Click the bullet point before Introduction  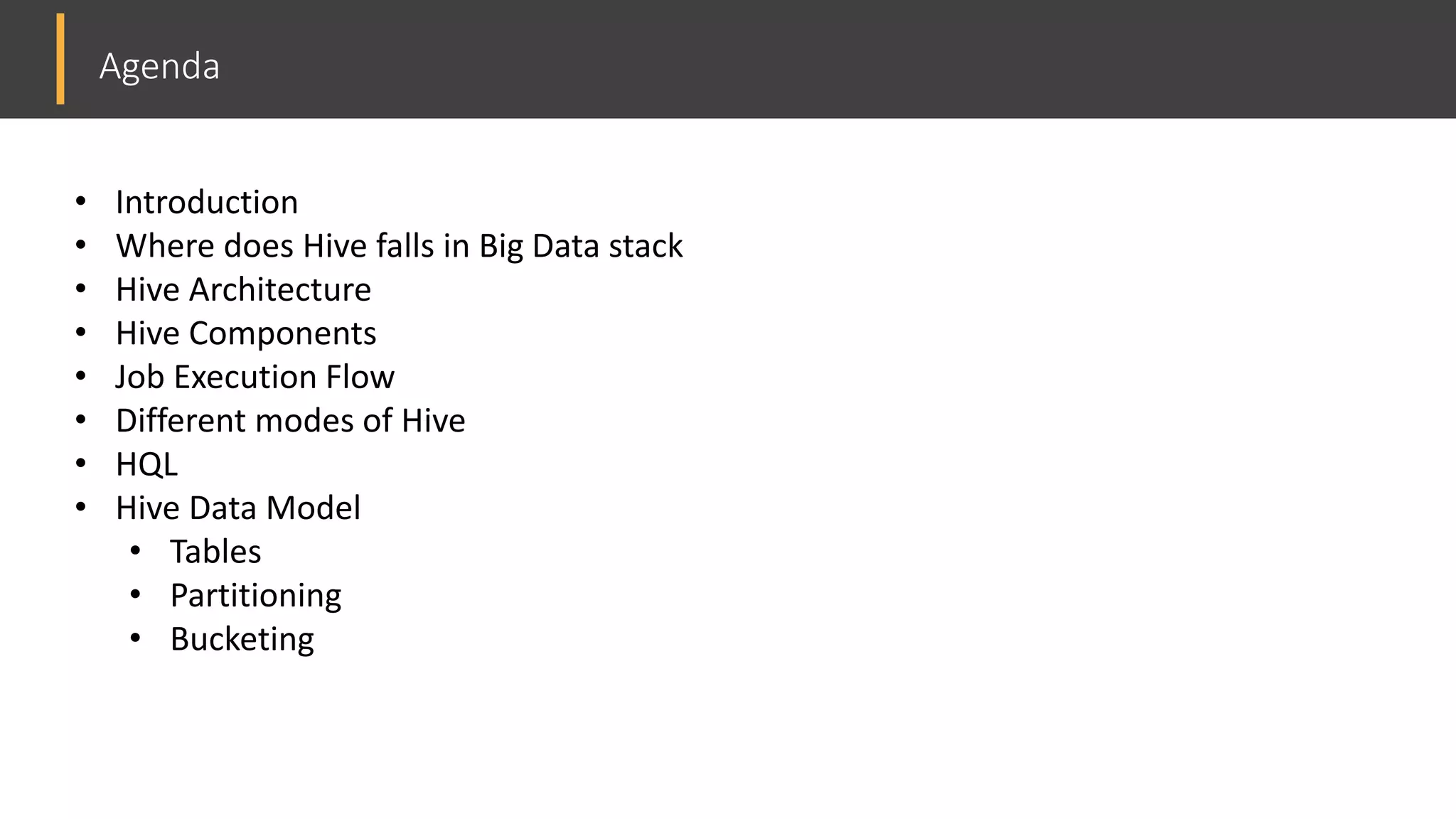[81, 202]
